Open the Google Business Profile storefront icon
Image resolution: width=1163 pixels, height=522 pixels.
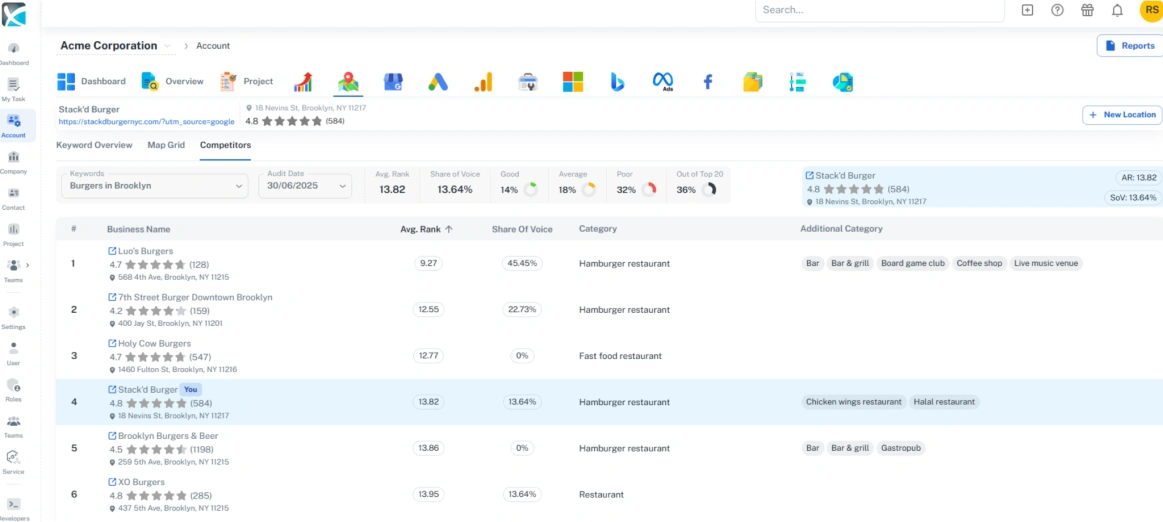tap(393, 82)
